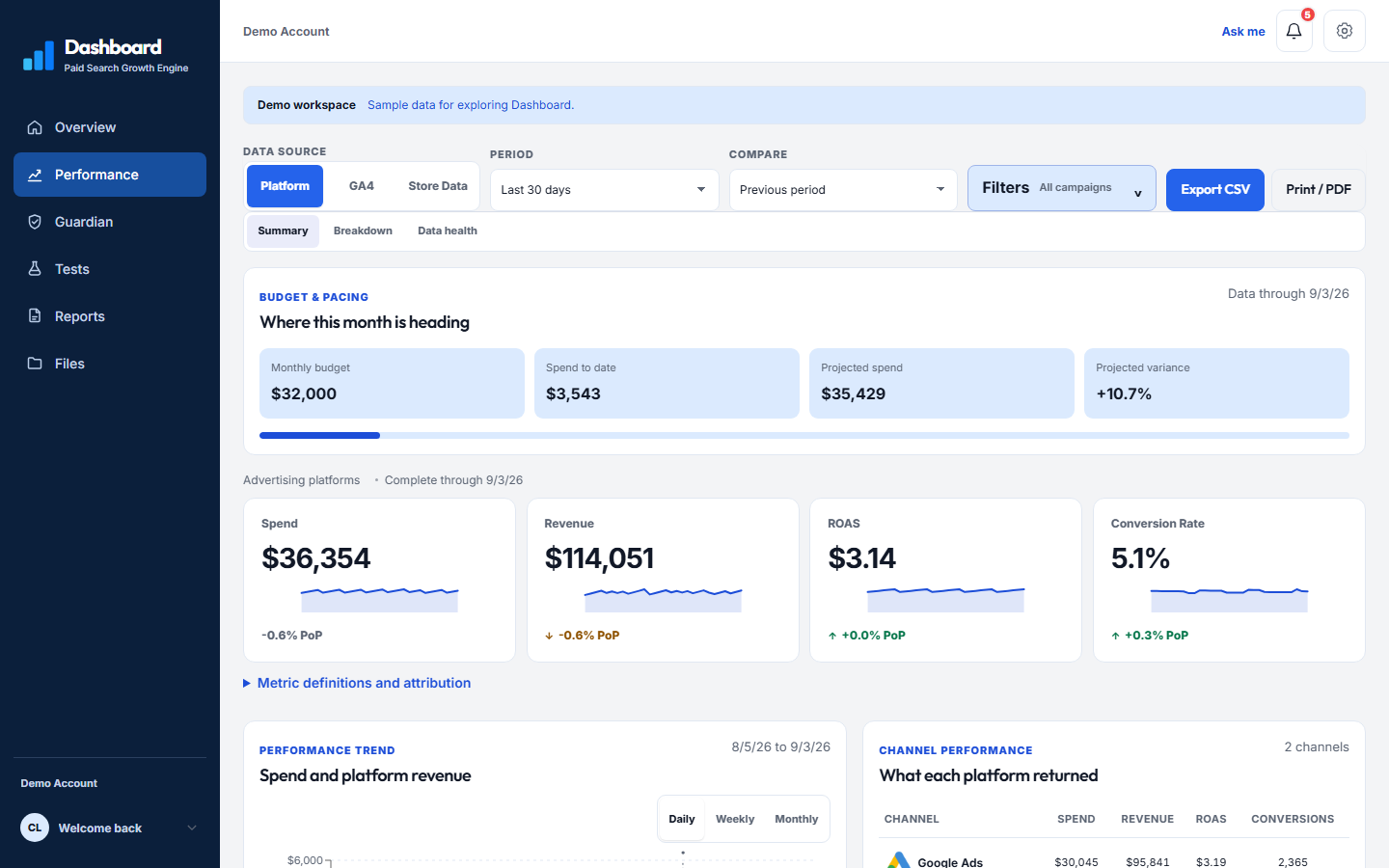Click the 5.1% Conversion Rate value

(x=1140, y=558)
